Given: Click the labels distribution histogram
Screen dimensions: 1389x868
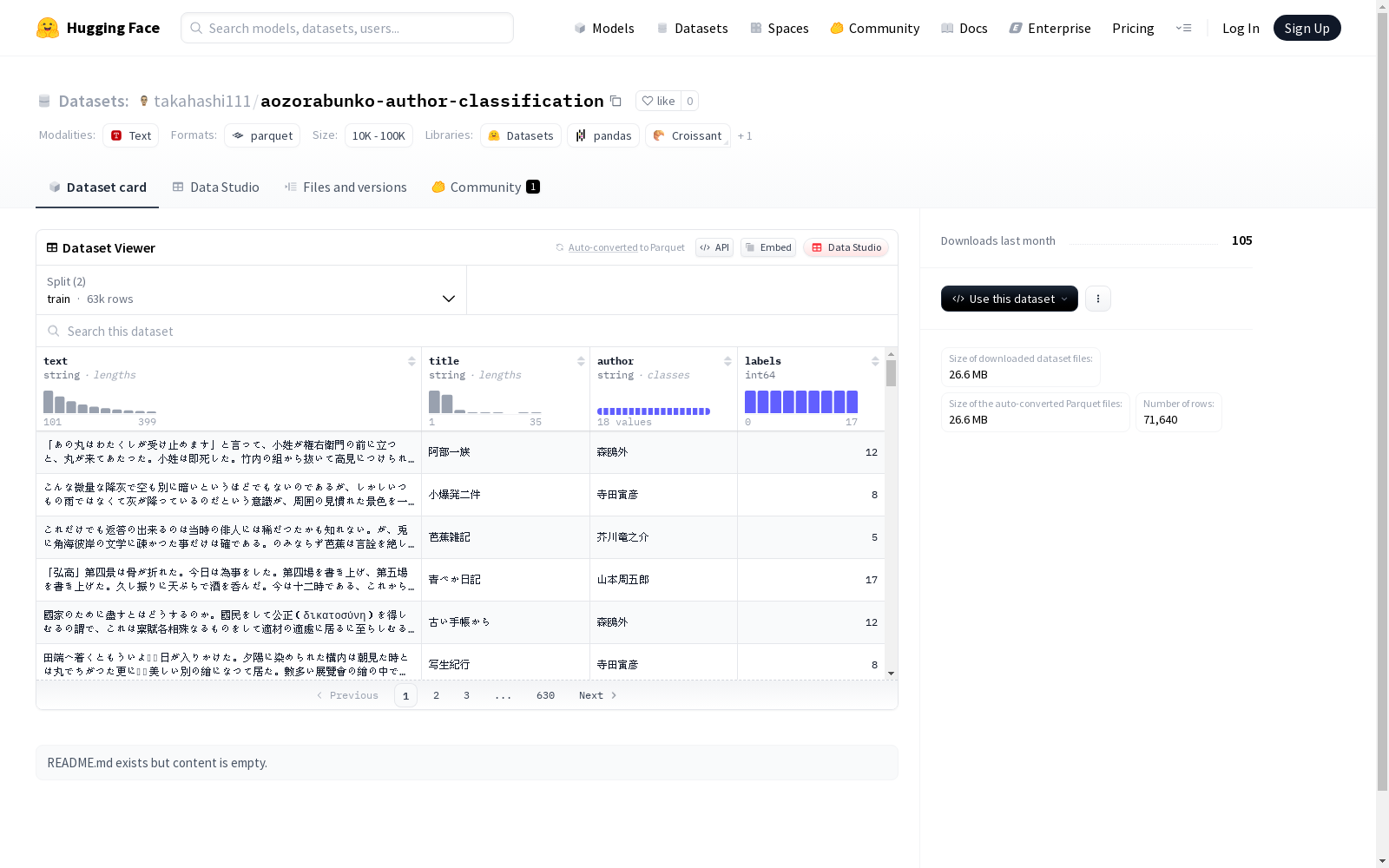Looking at the screenshot, I should [x=801, y=401].
